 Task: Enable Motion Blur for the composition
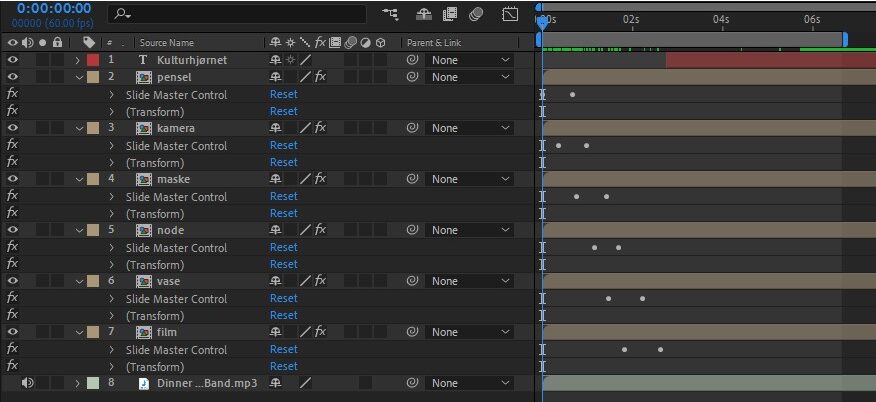point(476,15)
